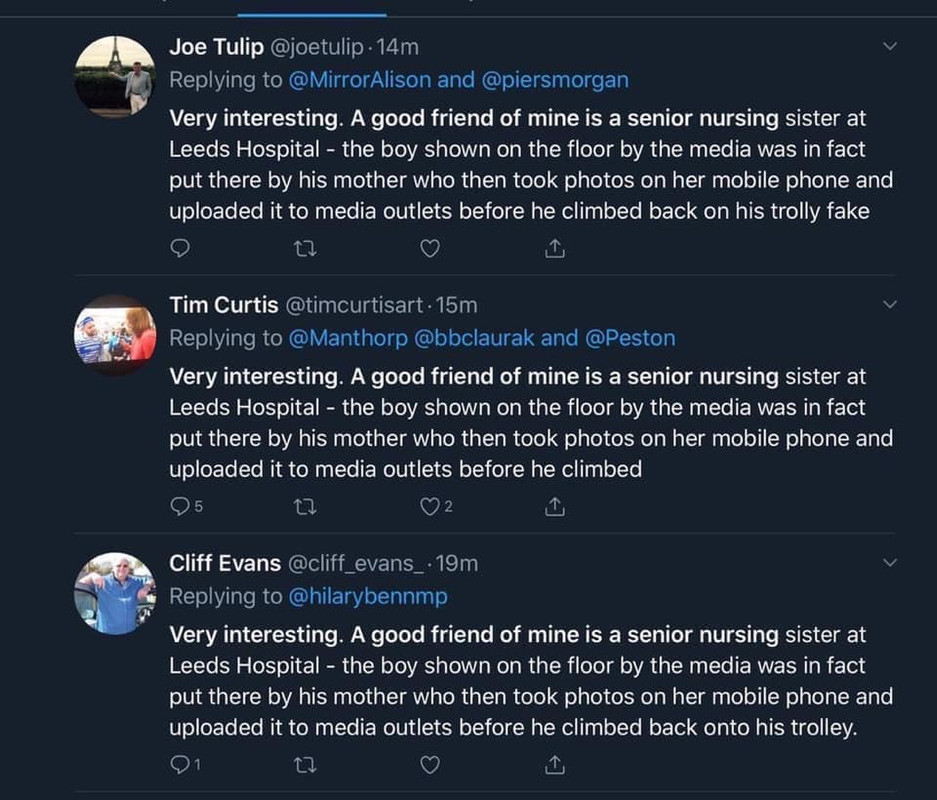The height and width of the screenshot is (800, 937).
Task: Like Tim Curtis's tweet
Action: pyautogui.click(x=429, y=507)
